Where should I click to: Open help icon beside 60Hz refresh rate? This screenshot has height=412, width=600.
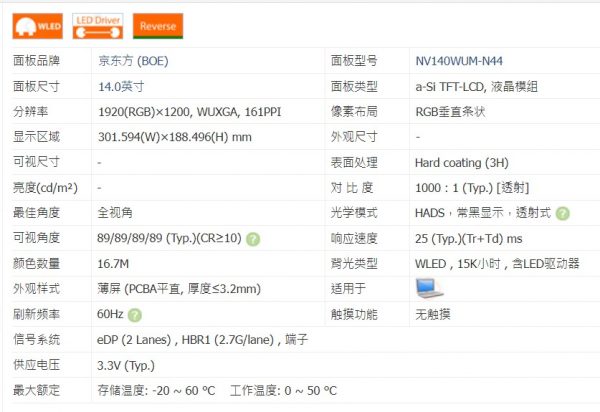[x=135, y=315]
